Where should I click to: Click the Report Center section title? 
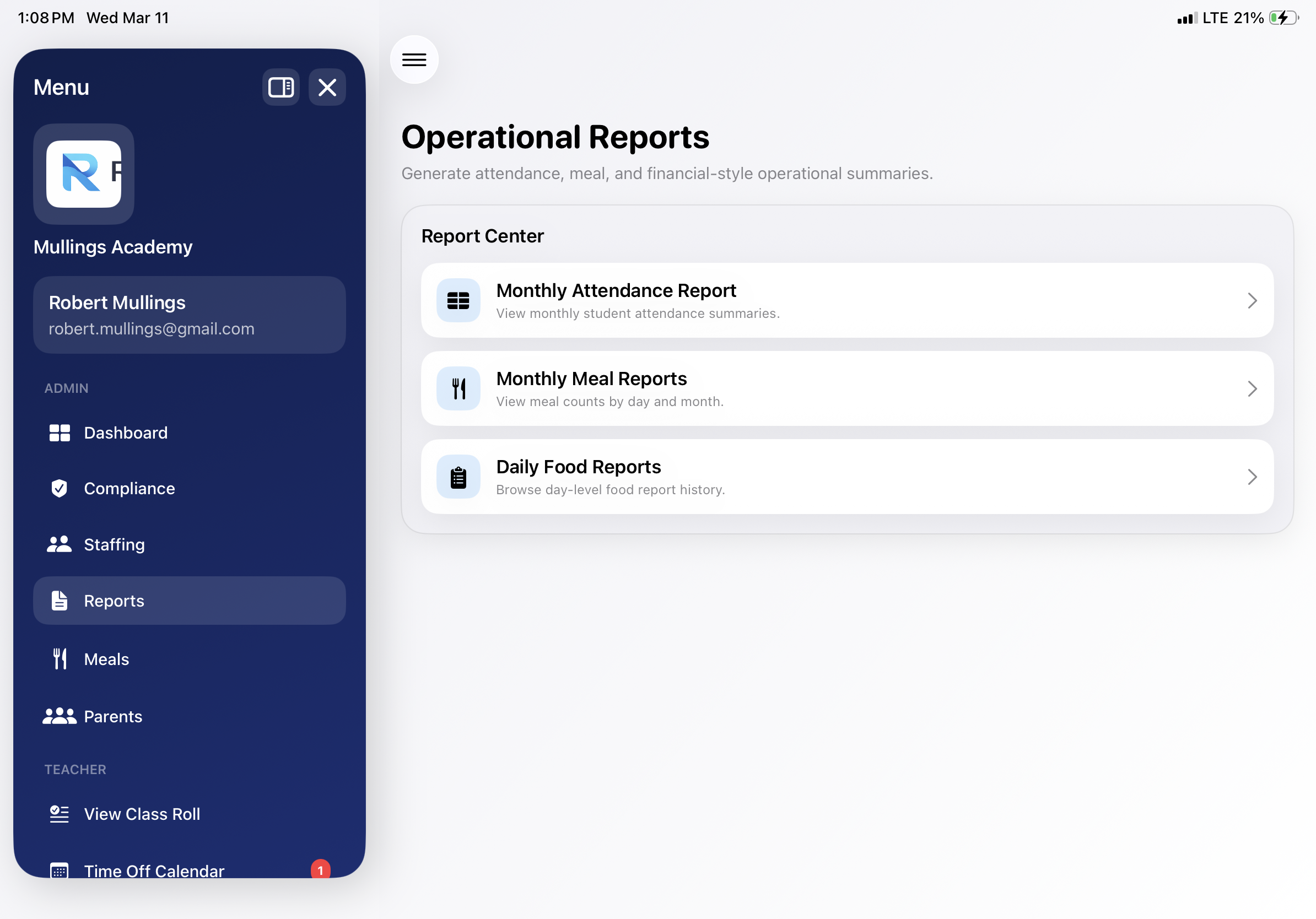(482, 236)
